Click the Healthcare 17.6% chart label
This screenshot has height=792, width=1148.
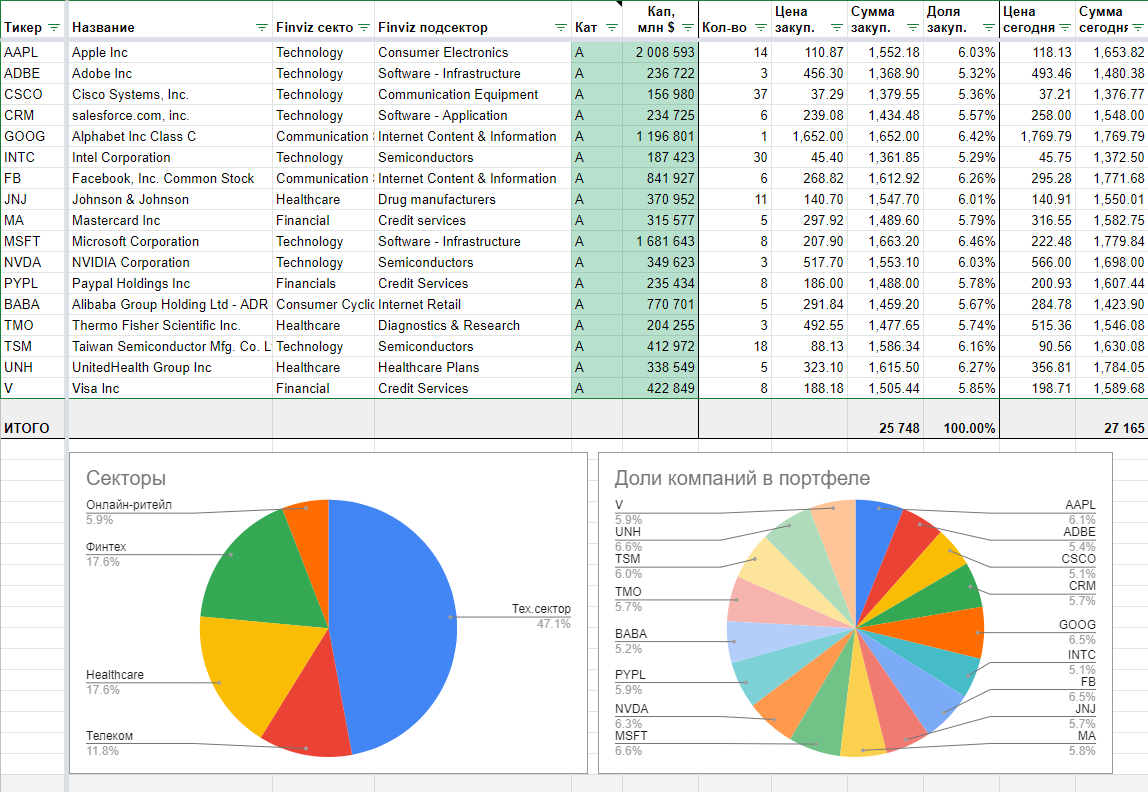pos(115,682)
